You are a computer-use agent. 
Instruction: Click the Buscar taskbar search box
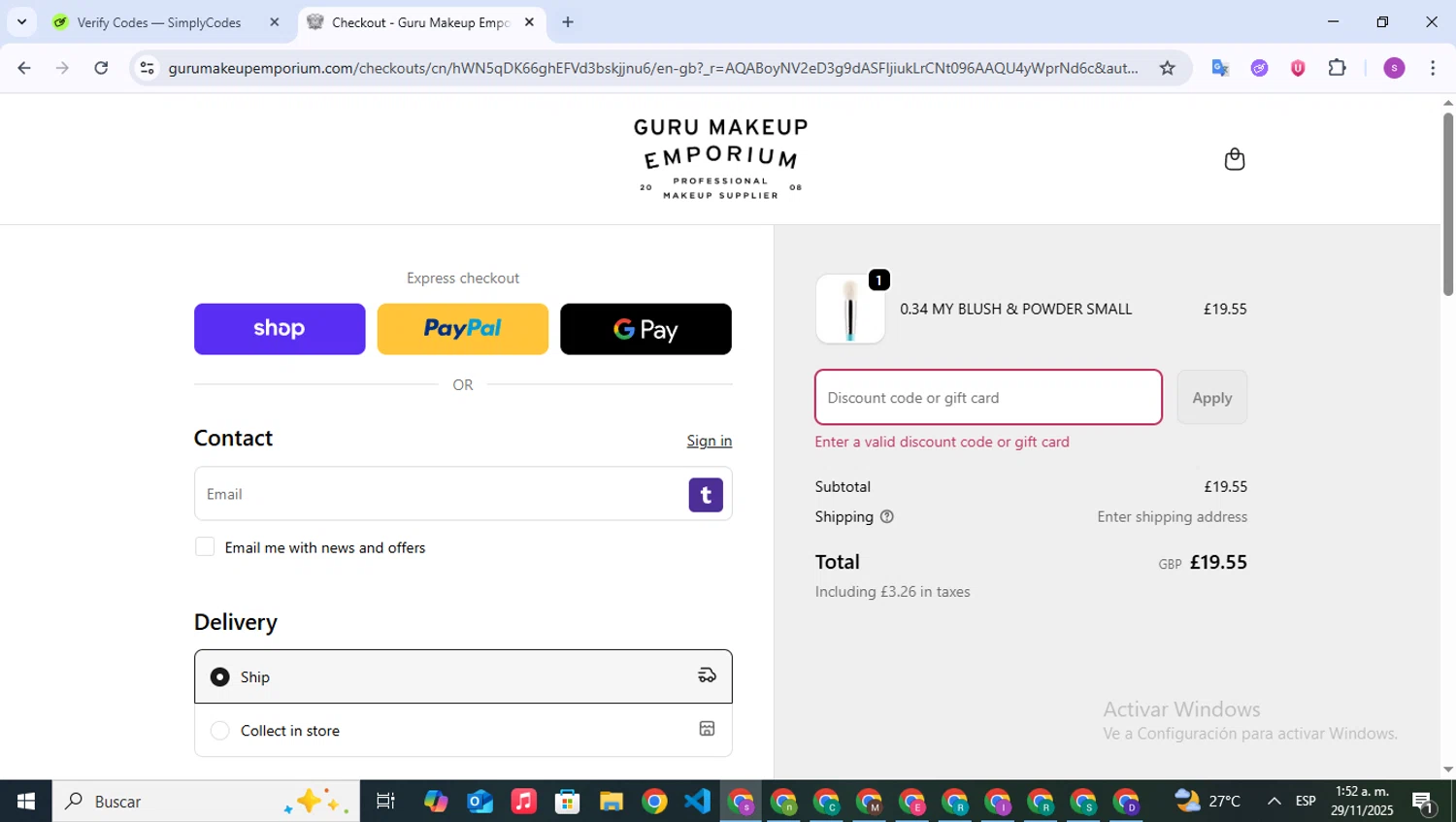click(x=206, y=802)
